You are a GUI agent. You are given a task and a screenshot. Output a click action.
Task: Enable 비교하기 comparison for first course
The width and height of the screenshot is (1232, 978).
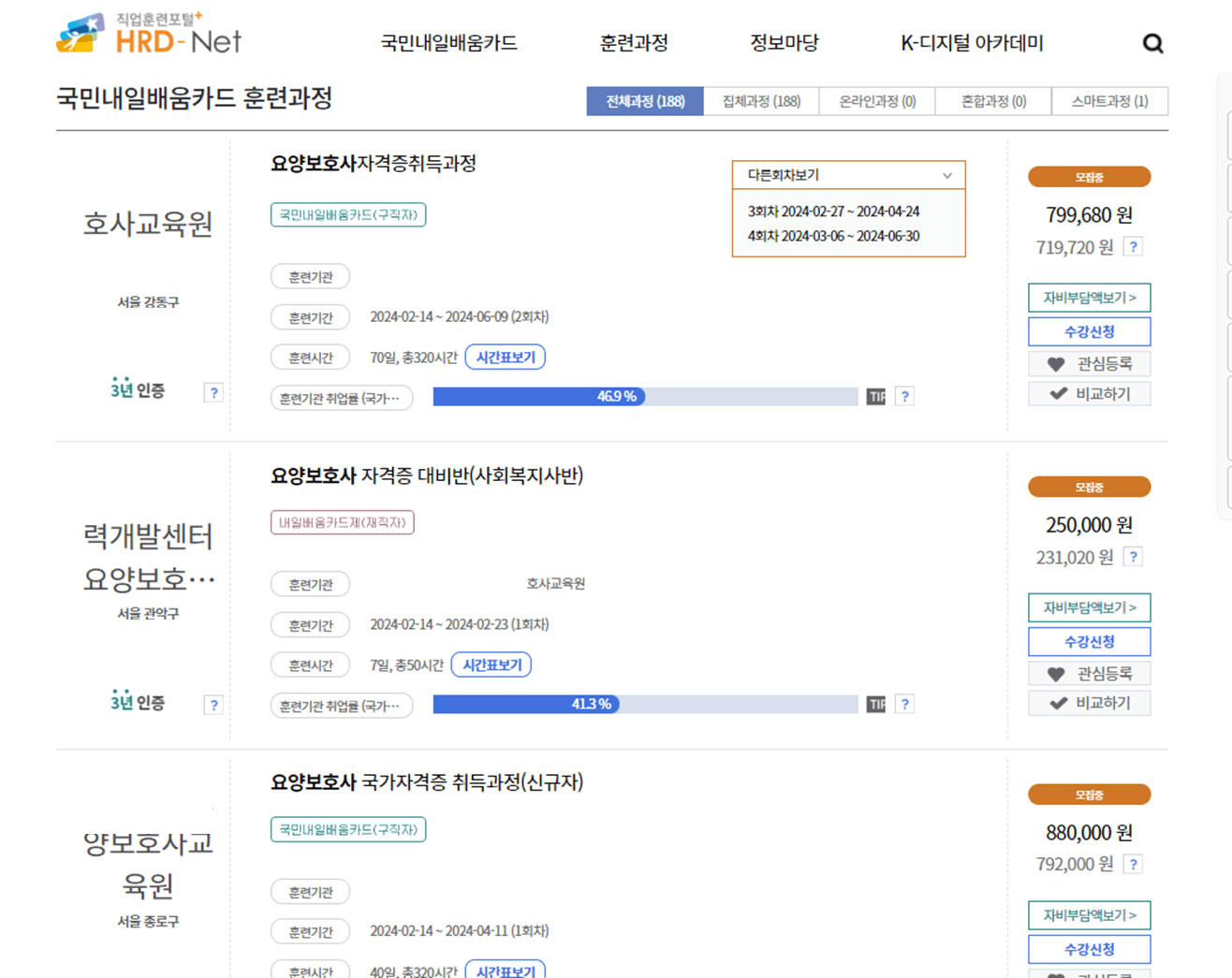pyautogui.click(x=1089, y=393)
